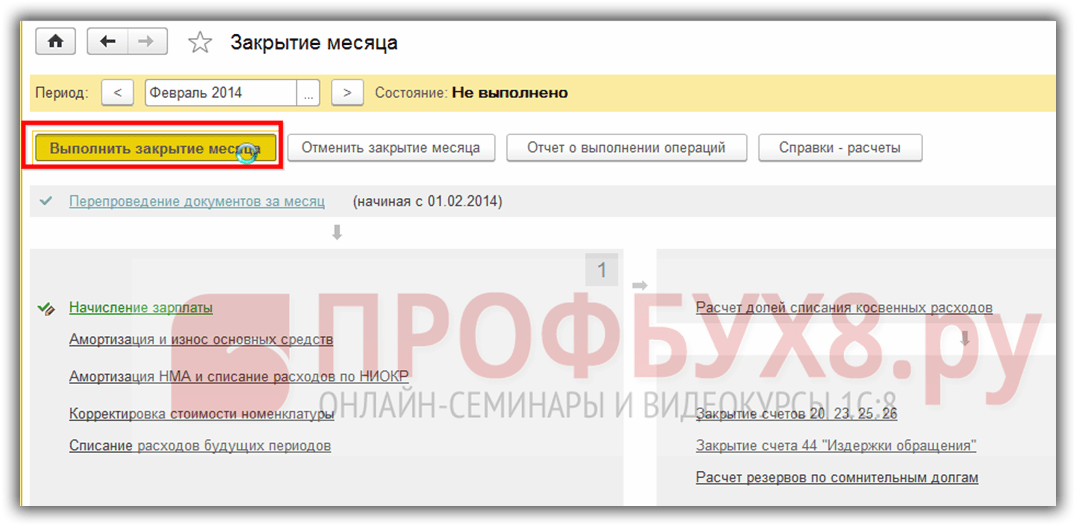Click the Февраль 2014 period field
This screenshot has width=1076, height=526.
point(220,93)
